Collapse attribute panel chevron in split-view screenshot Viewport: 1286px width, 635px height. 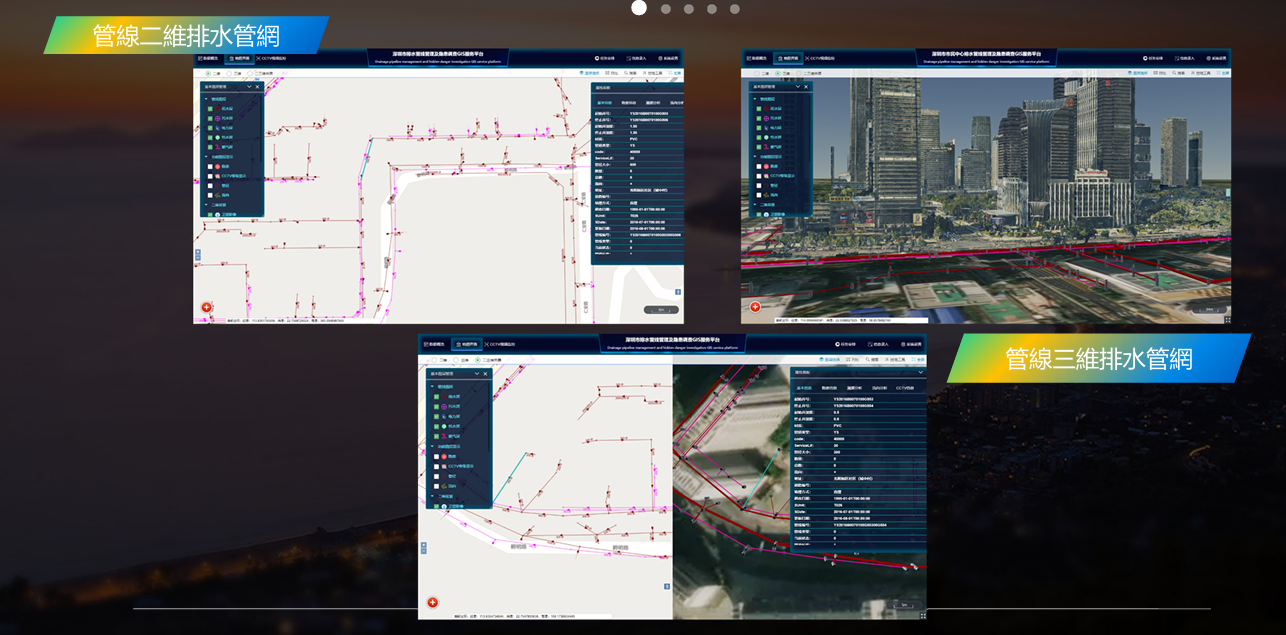919,371
